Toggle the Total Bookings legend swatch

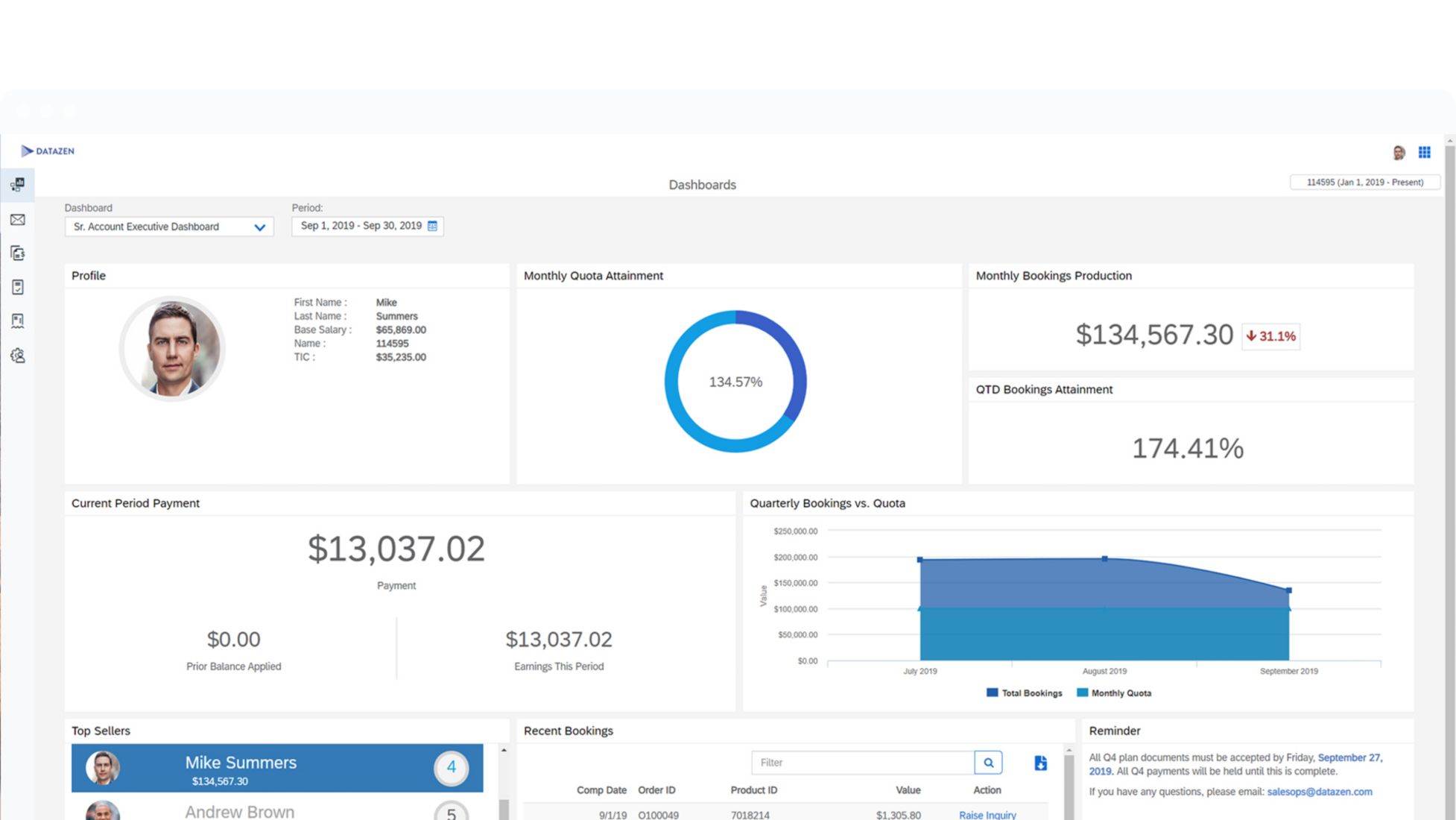pos(992,693)
